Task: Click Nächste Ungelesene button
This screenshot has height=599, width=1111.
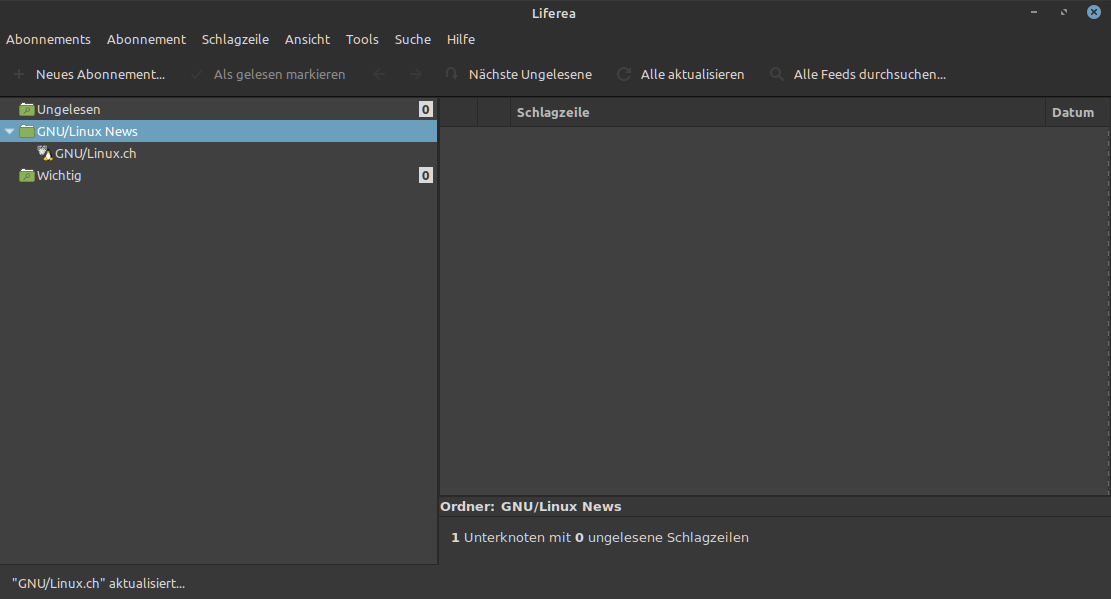Action: [x=530, y=74]
